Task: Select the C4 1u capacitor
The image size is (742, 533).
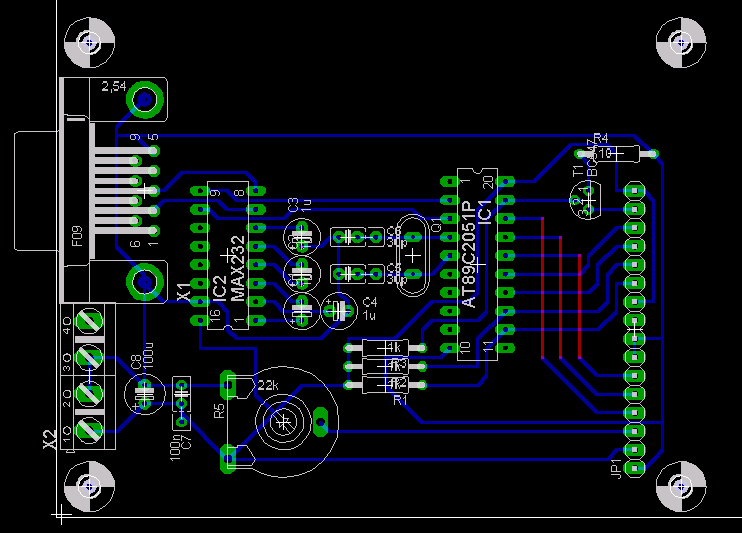Action: (x=340, y=309)
